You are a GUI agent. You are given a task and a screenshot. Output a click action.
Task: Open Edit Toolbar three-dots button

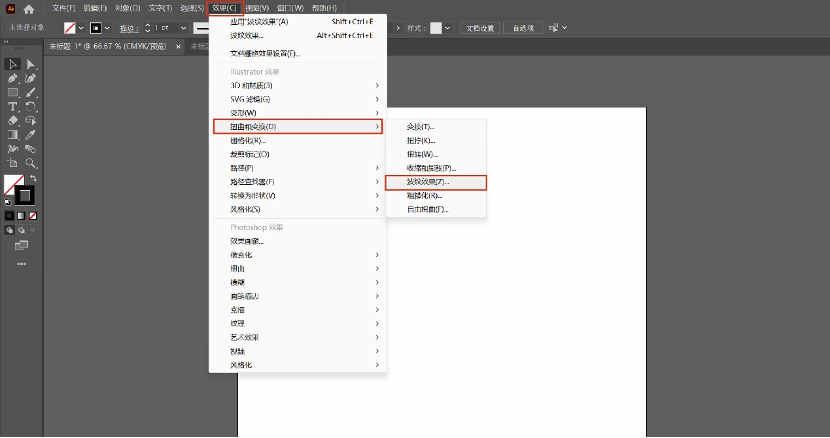(21, 264)
